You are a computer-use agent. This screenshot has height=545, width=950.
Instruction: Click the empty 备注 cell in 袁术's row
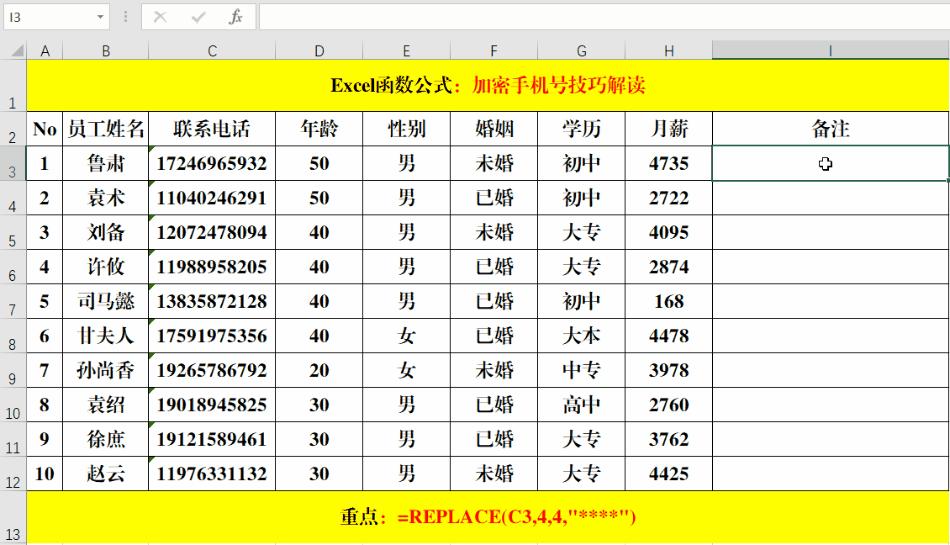click(831, 198)
